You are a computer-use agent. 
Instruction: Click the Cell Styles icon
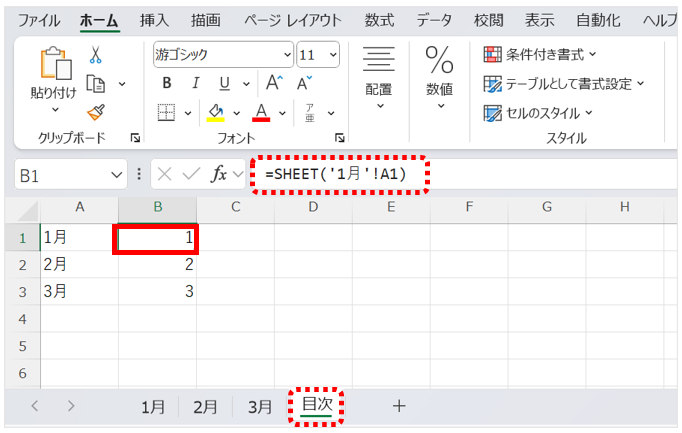tap(492, 113)
